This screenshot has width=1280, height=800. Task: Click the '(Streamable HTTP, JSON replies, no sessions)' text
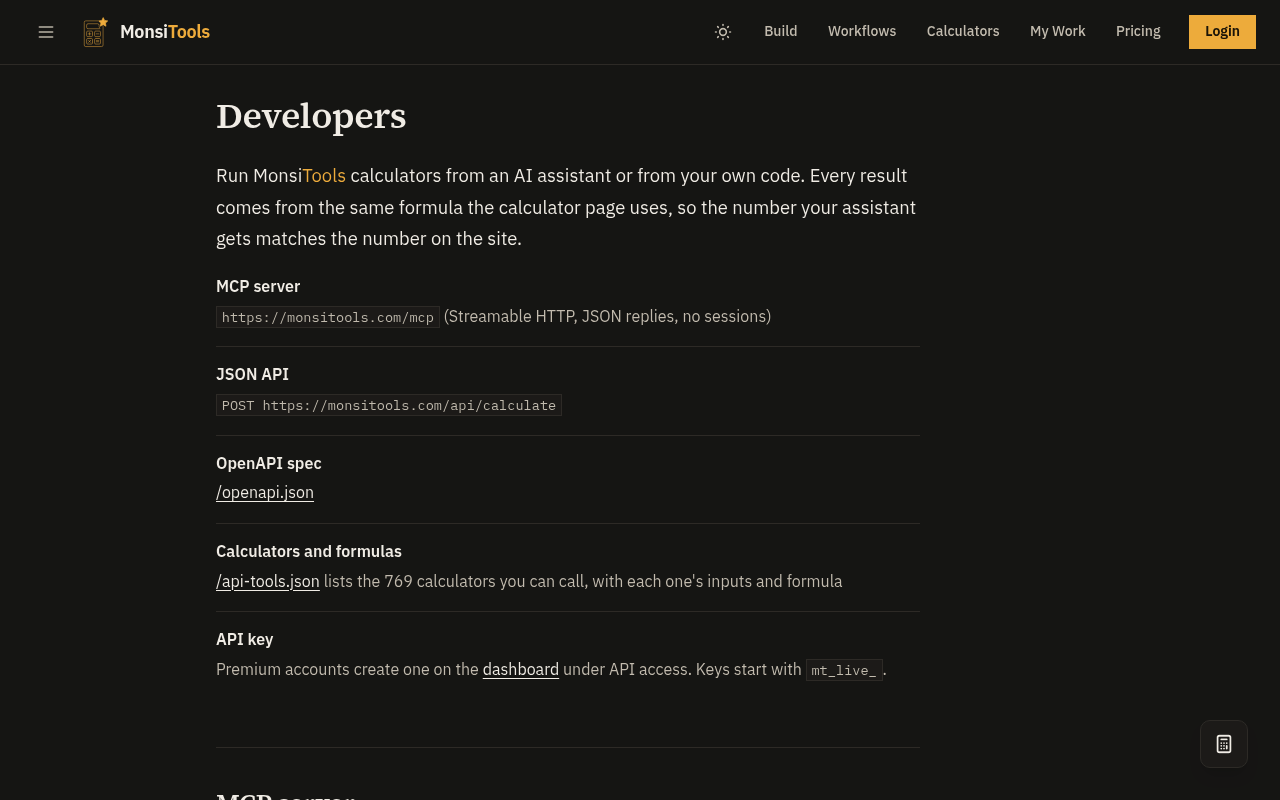(608, 316)
